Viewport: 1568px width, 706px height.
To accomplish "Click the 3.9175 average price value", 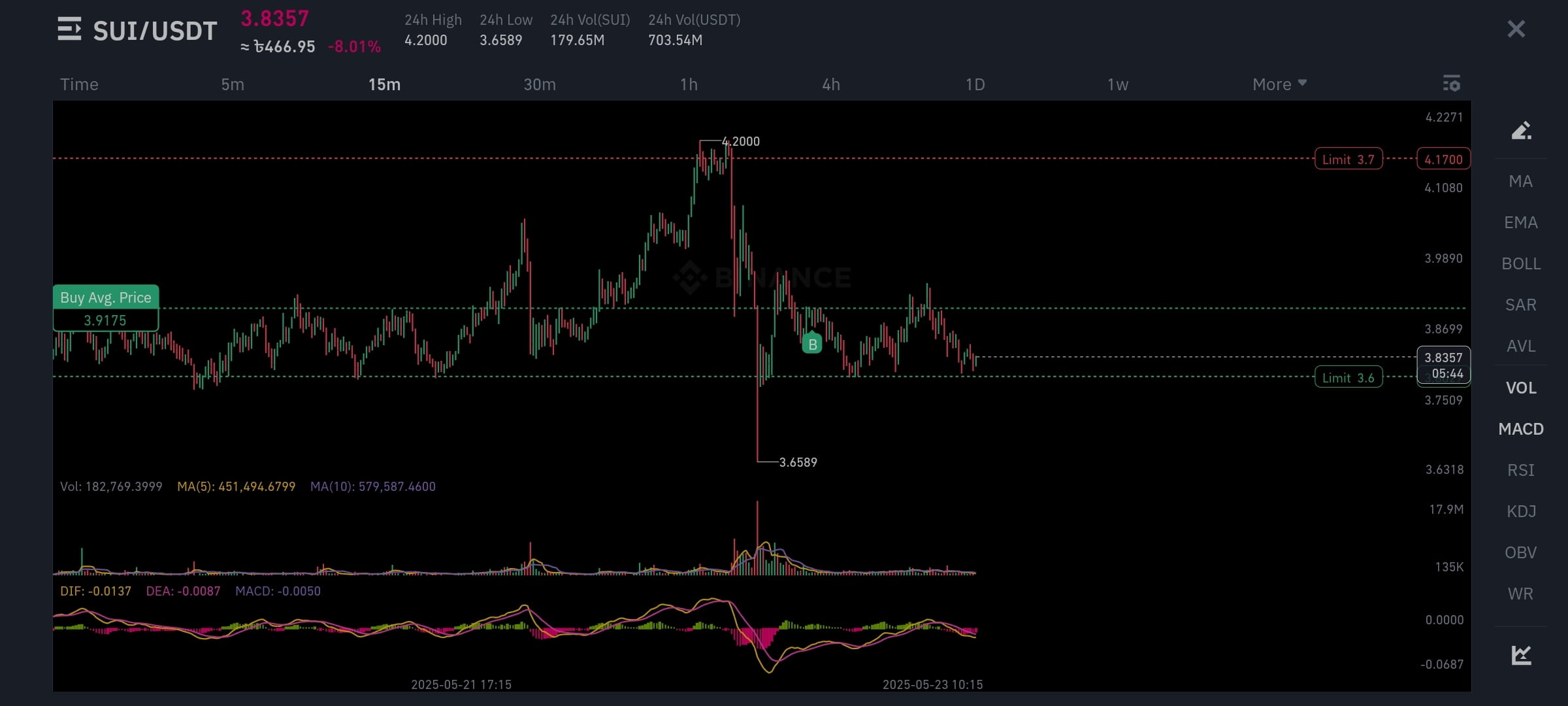I will pyautogui.click(x=105, y=320).
